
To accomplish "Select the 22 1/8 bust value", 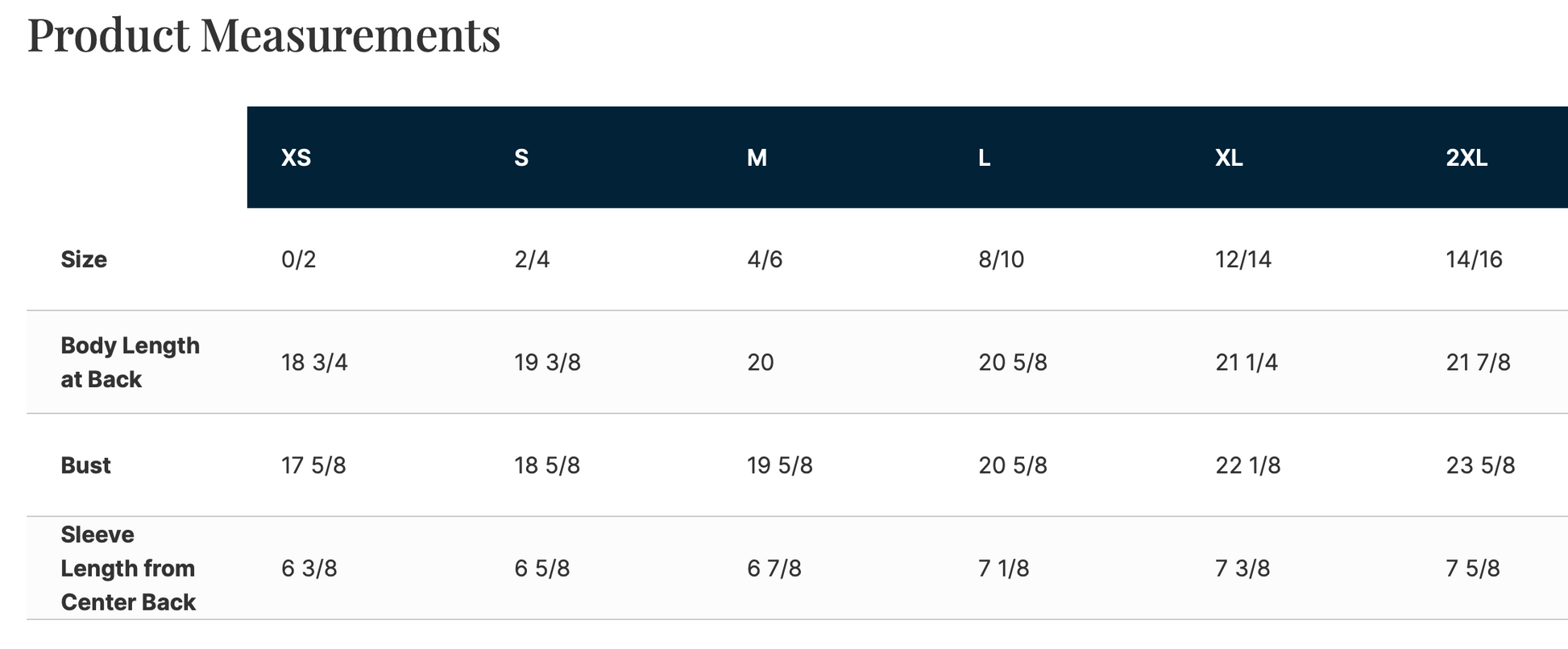I will [x=1247, y=465].
